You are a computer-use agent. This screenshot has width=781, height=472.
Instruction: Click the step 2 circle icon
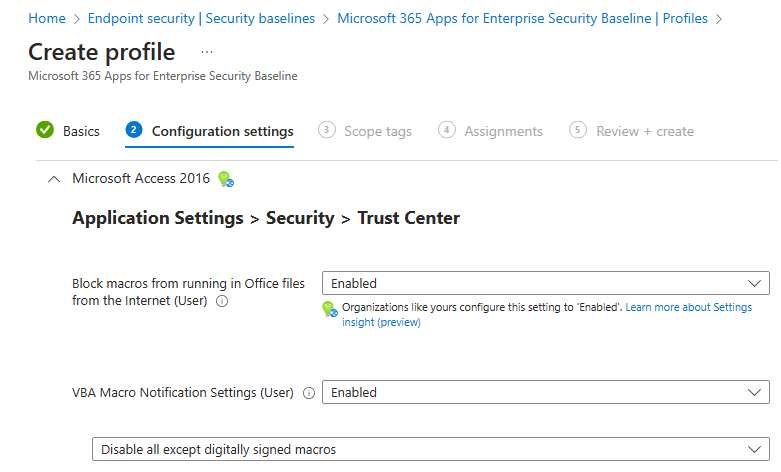(134, 130)
